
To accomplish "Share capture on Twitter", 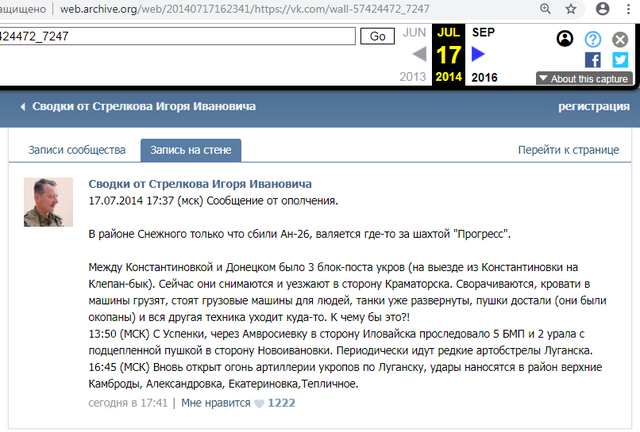I will [x=620, y=60].
